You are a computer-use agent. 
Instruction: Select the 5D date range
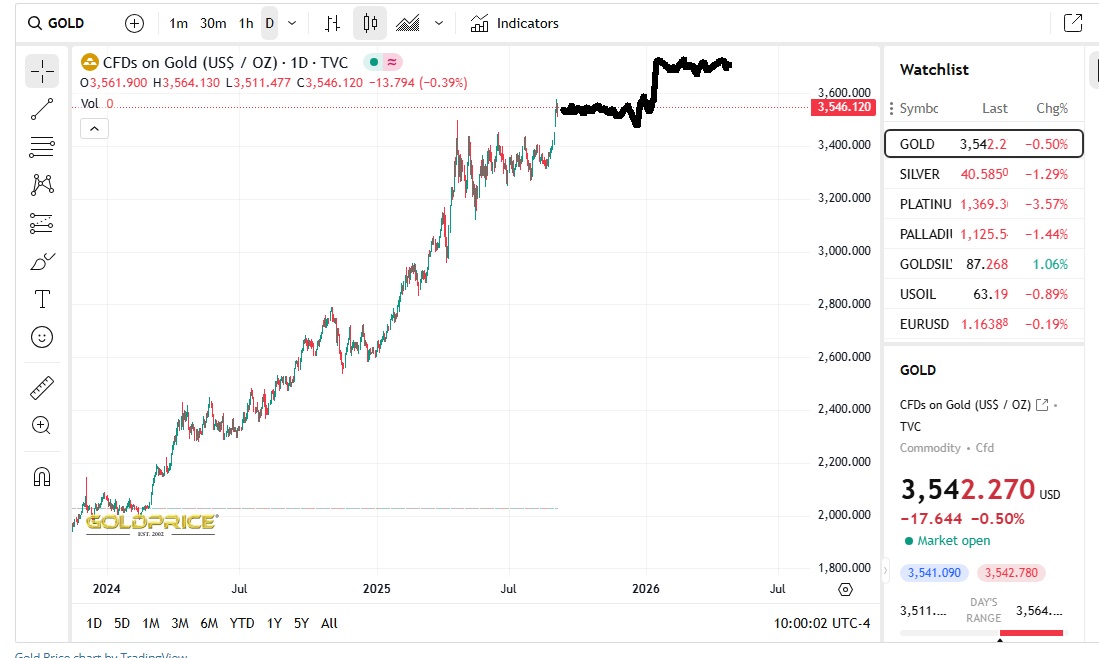[122, 623]
